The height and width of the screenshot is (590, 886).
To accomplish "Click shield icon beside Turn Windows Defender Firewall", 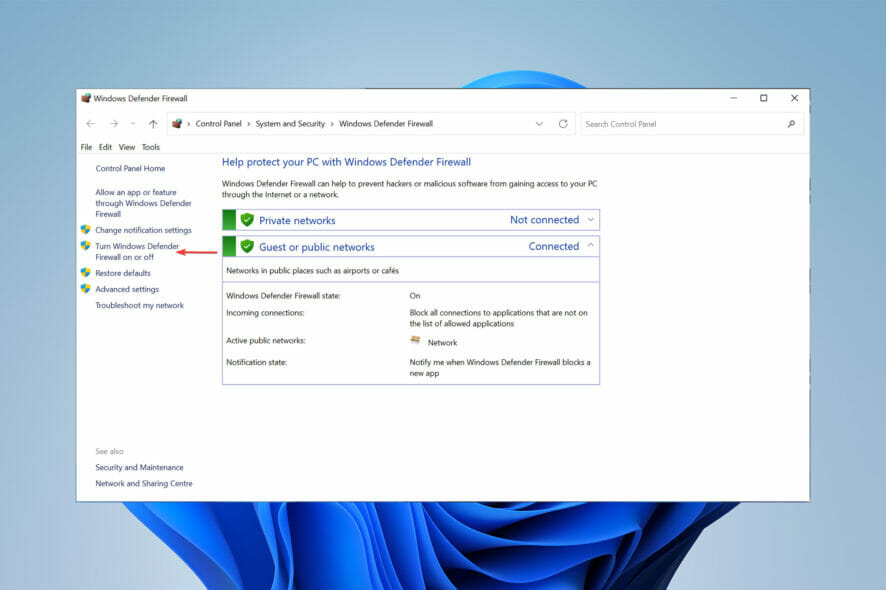I will [85, 245].
